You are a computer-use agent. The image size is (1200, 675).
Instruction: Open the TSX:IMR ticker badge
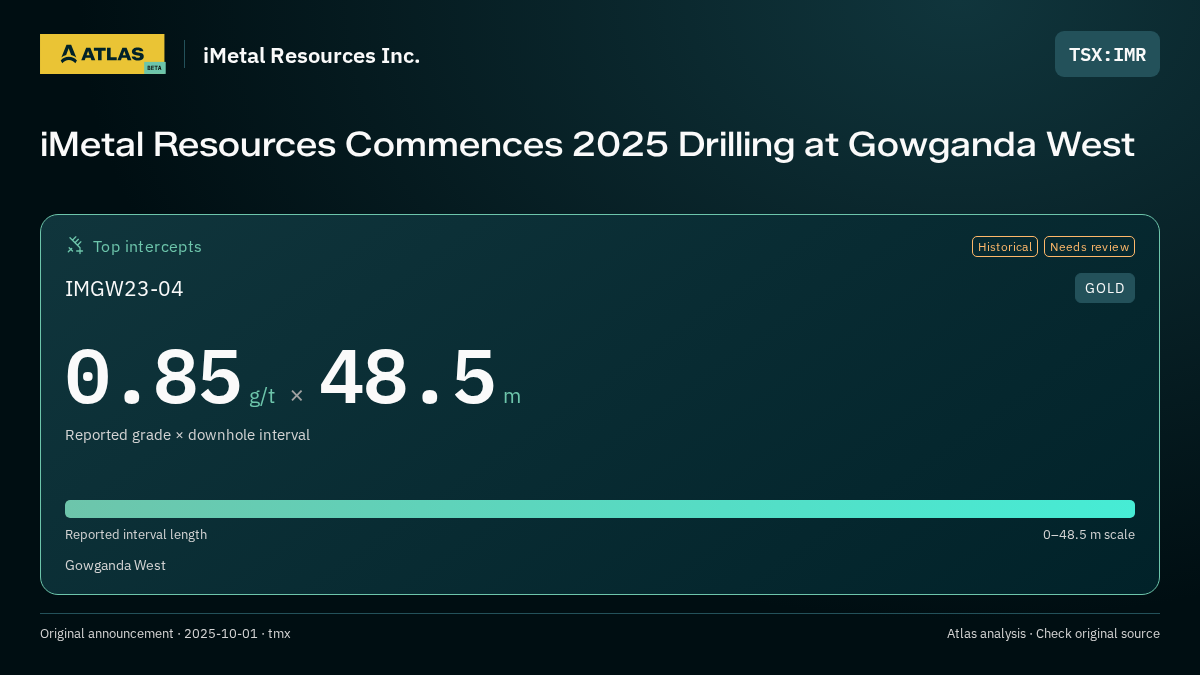point(1107,54)
